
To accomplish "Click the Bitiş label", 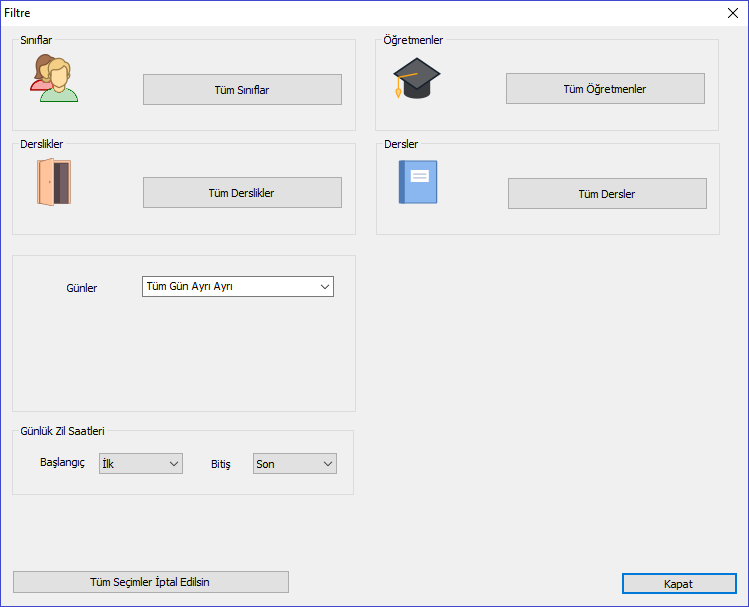I will 221,464.
